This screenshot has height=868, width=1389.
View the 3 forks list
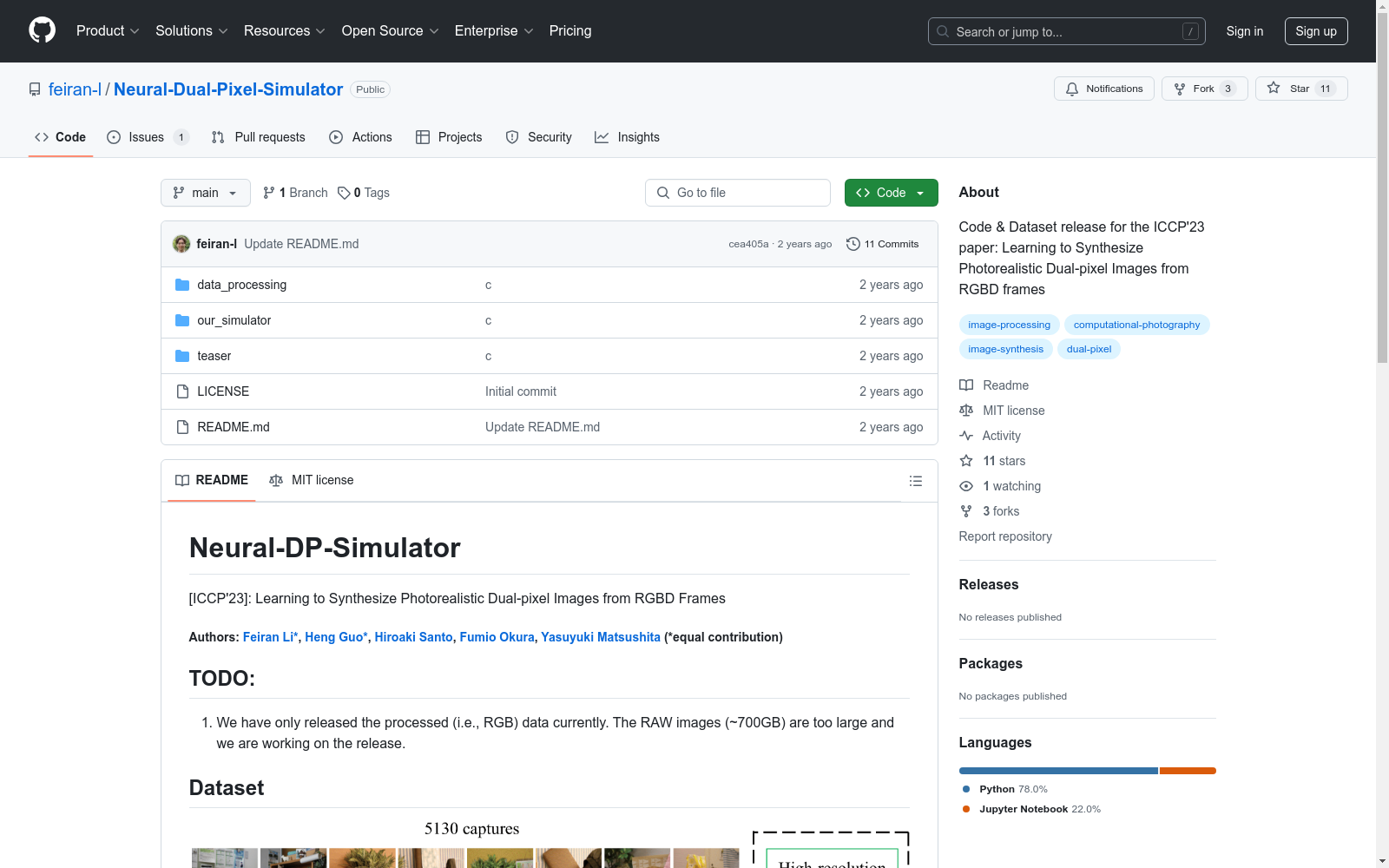pyautogui.click(x=990, y=511)
